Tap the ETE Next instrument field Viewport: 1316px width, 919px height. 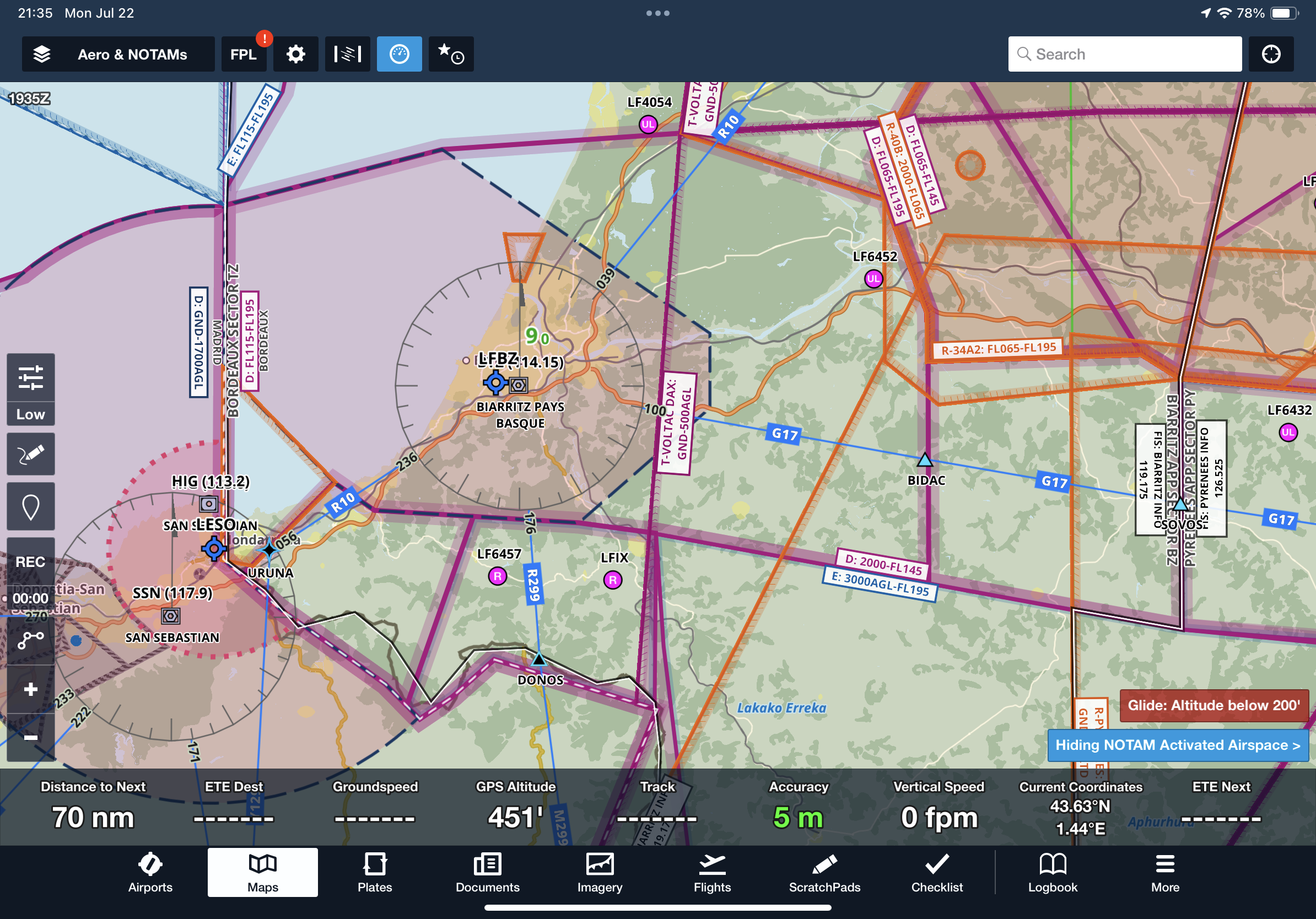click(1221, 806)
